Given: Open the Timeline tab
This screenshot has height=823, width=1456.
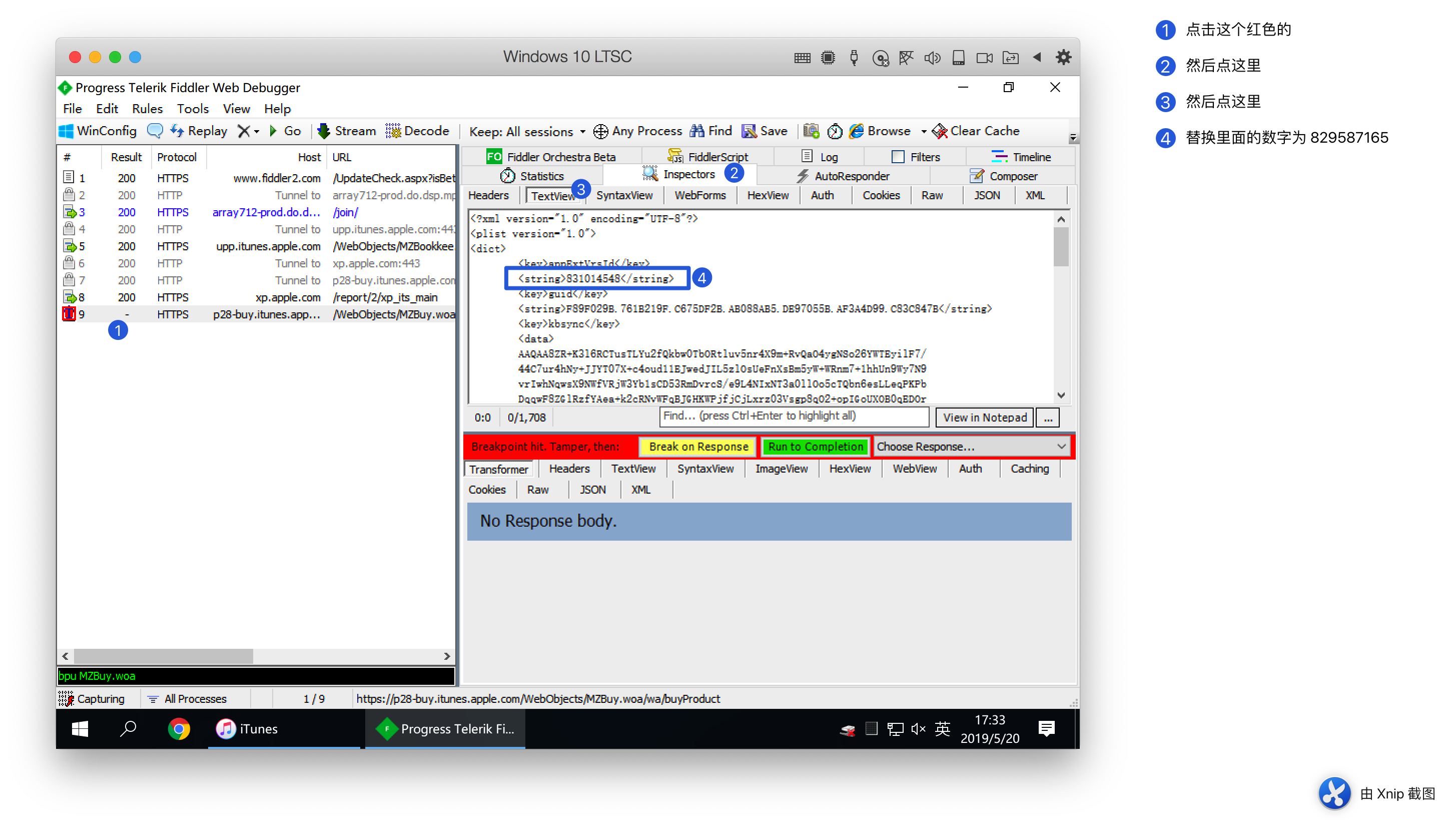Looking at the screenshot, I should [1021, 157].
